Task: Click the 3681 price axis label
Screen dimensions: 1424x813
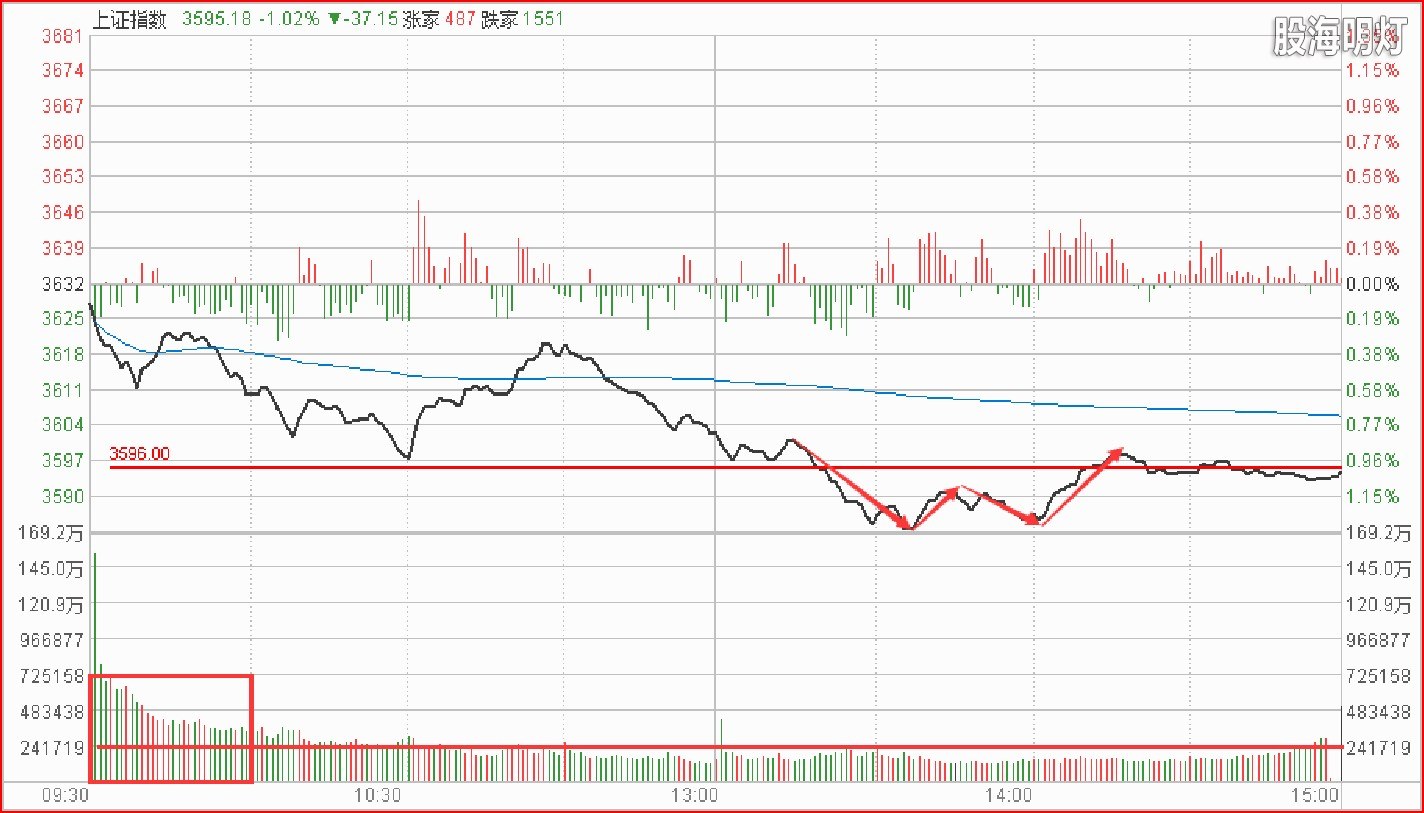Action: [x=64, y=36]
